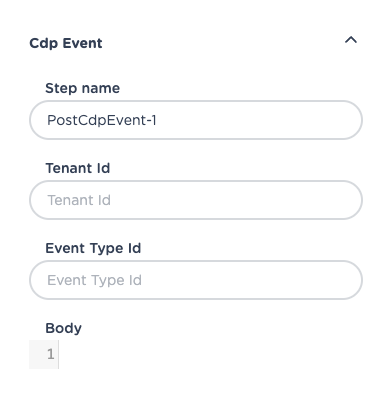The image size is (388, 395).
Task: Select line number 1 in Body gutter
Action: click(x=50, y=354)
